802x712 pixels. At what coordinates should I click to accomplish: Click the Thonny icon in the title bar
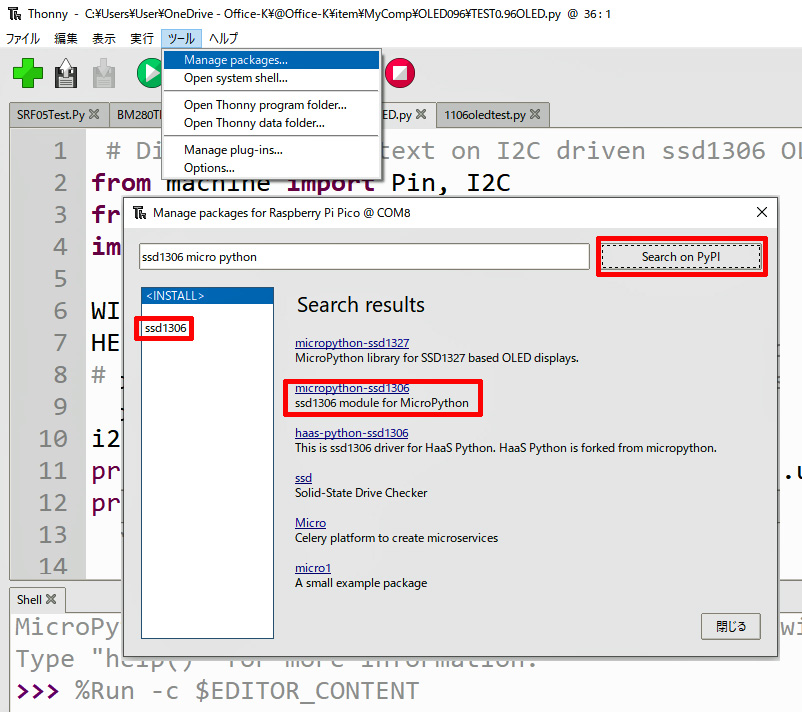pyautogui.click(x=15, y=14)
